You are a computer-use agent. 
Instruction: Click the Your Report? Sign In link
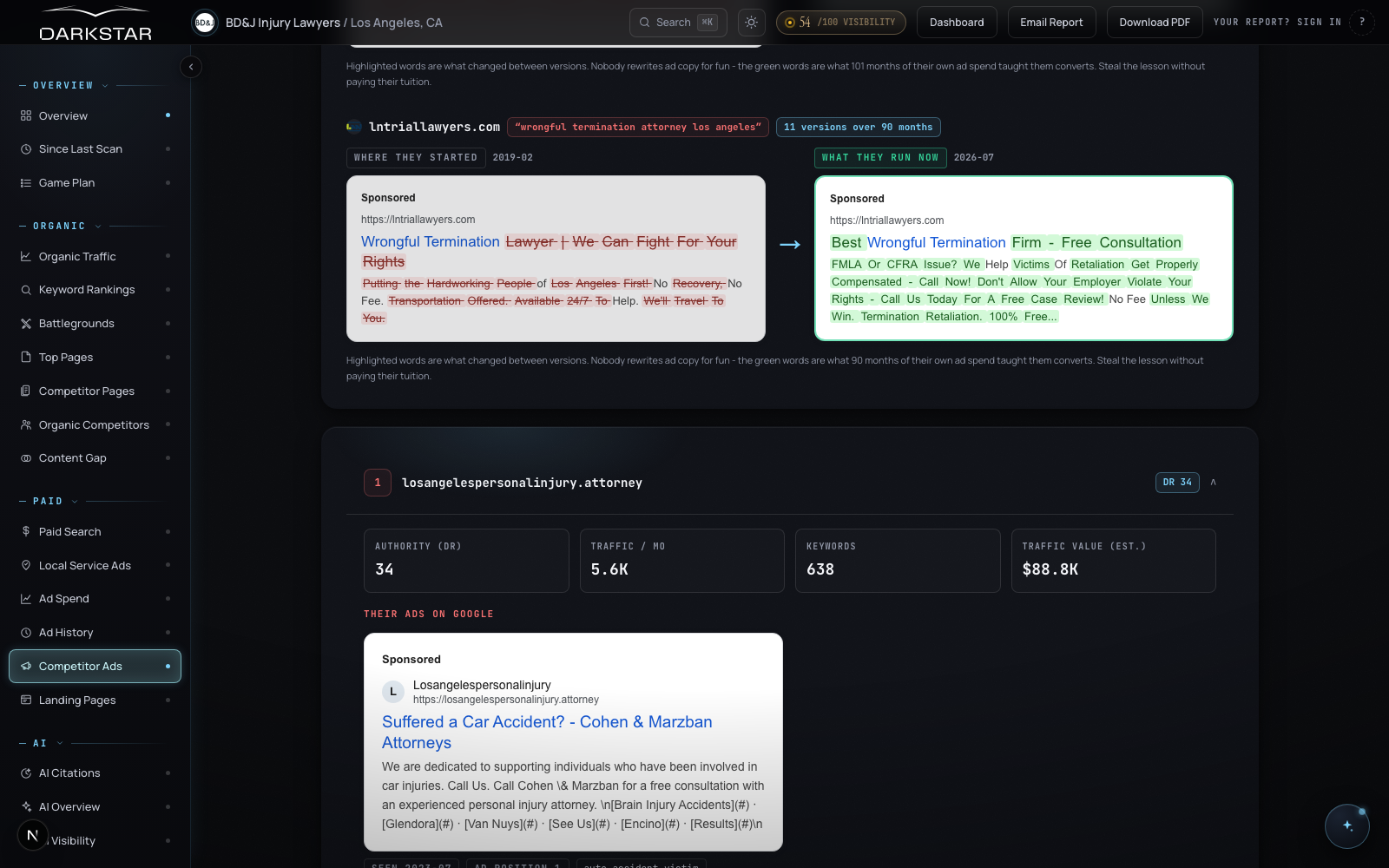(1277, 23)
